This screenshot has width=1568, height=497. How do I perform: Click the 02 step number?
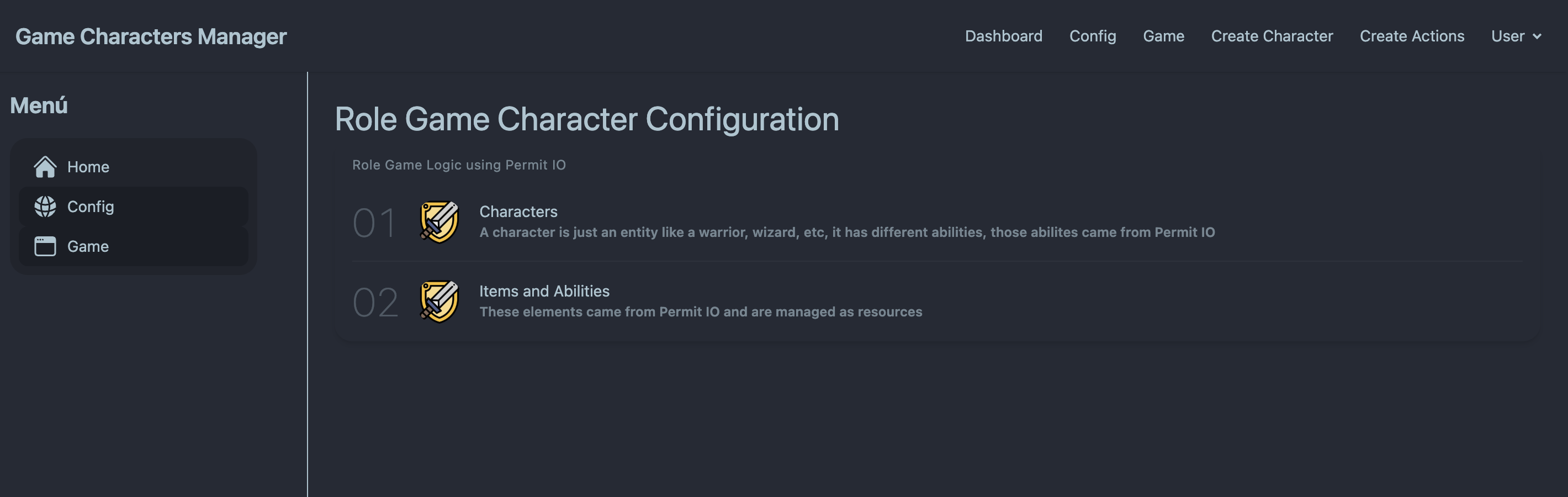(375, 303)
